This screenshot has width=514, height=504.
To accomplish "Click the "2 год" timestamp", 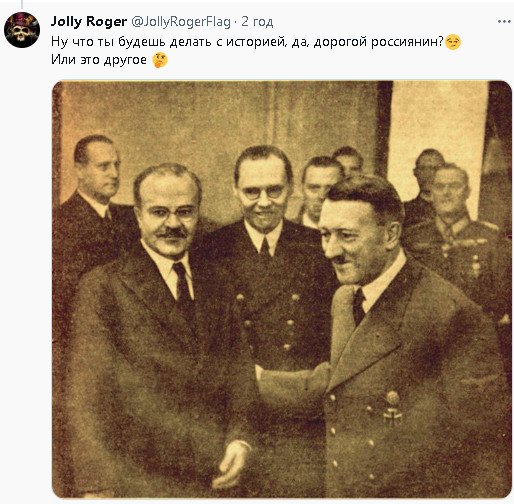I will coord(257,22).
